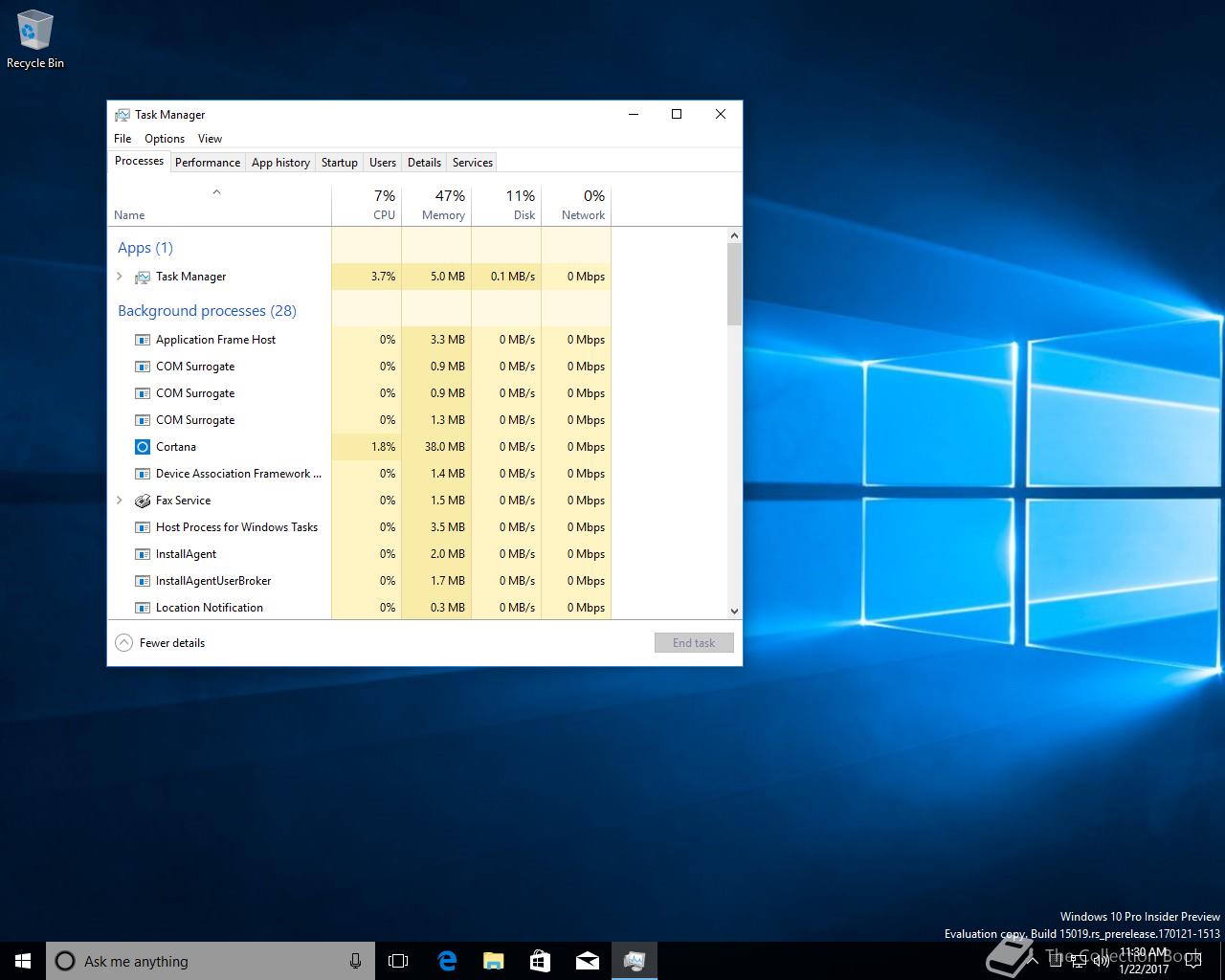Viewport: 1225px width, 980px height.
Task: Click the process list scrollbar thumb
Action: pos(734,284)
